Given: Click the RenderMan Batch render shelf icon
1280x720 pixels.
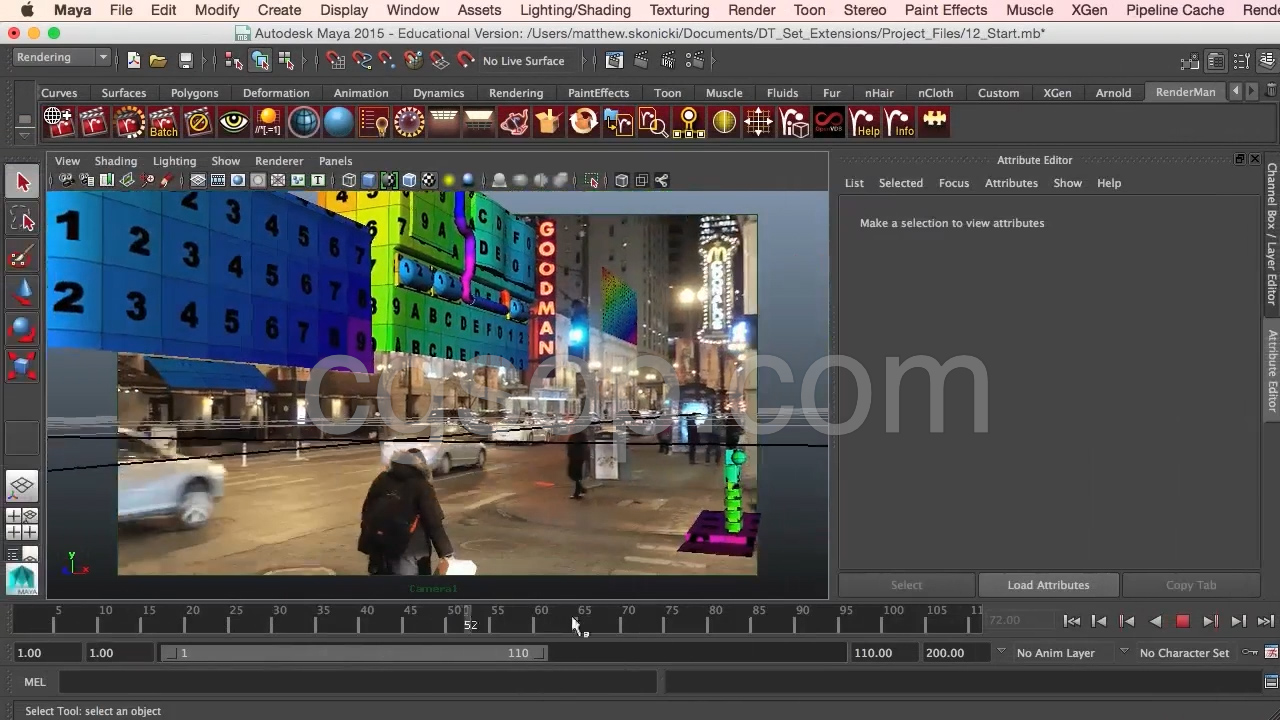Looking at the screenshot, I should pyautogui.click(x=163, y=123).
